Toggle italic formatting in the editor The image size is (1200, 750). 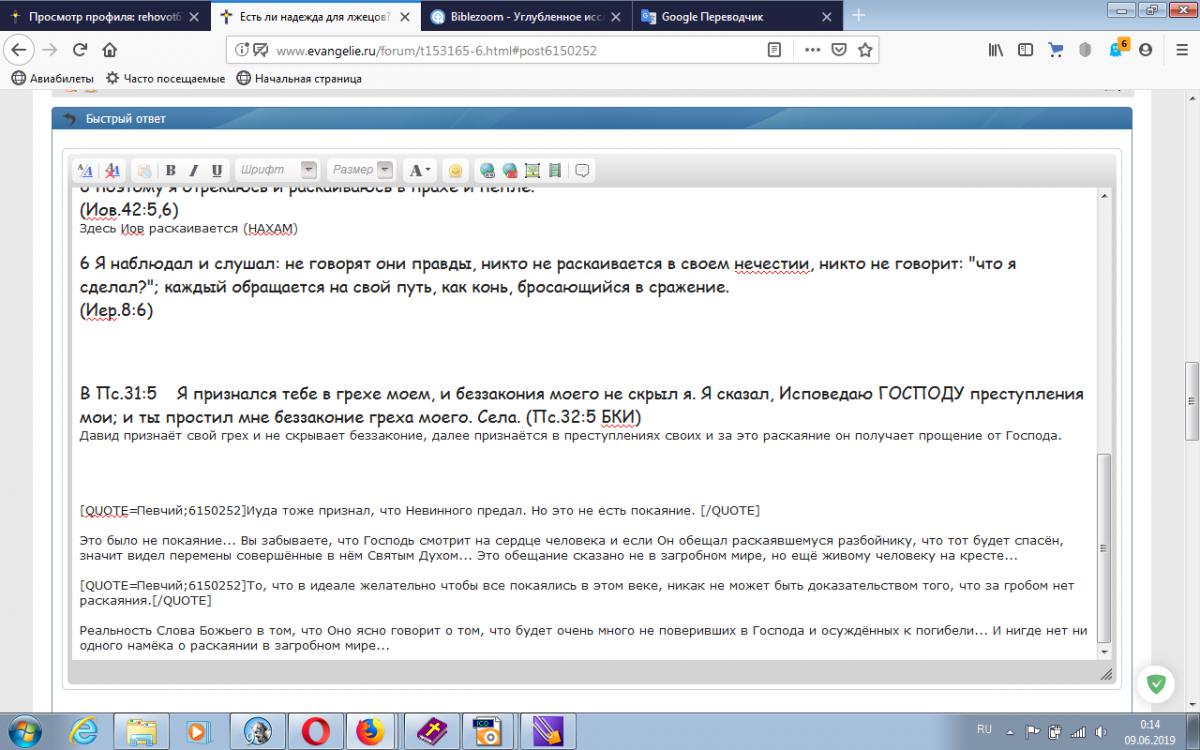click(194, 170)
